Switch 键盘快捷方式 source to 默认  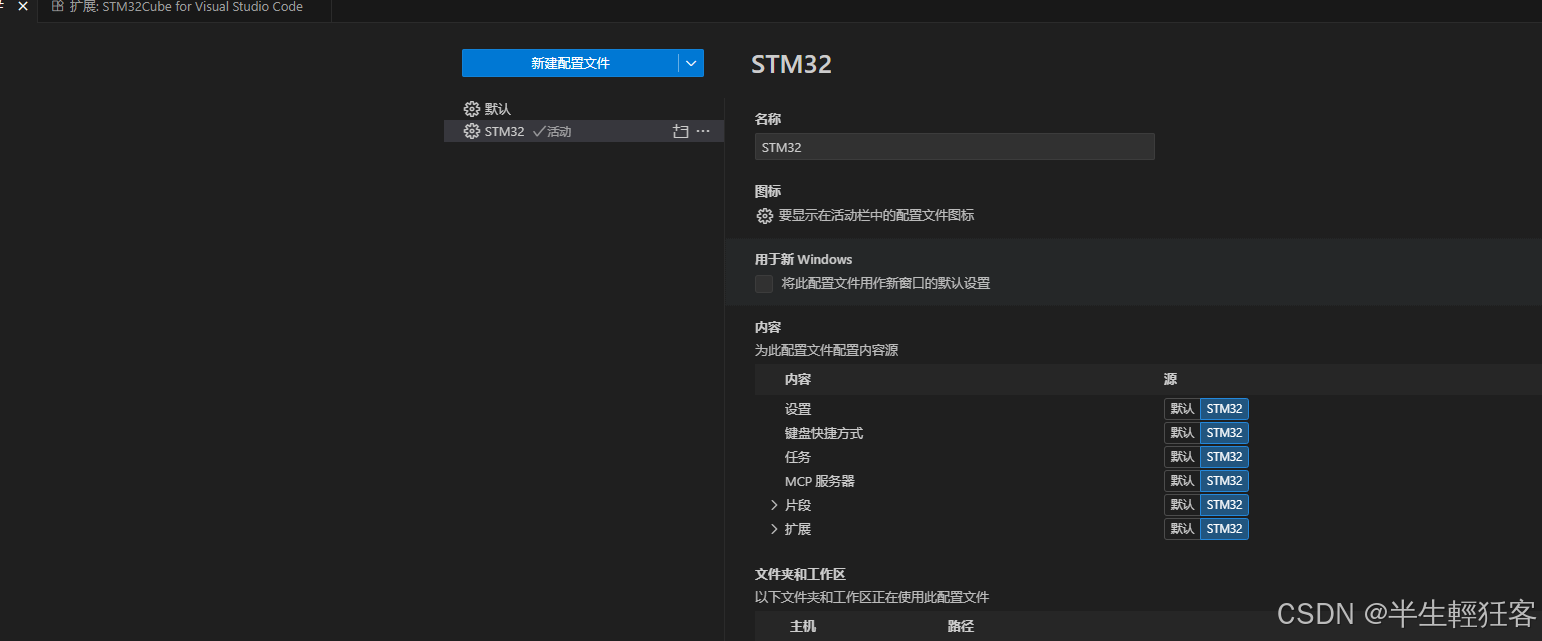click(x=1181, y=432)
